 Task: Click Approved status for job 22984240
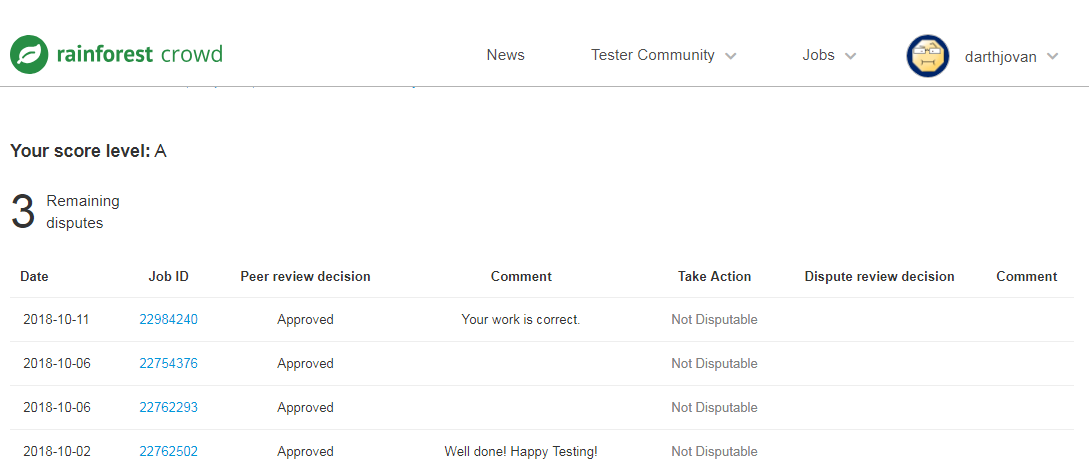tap(306, 320)
